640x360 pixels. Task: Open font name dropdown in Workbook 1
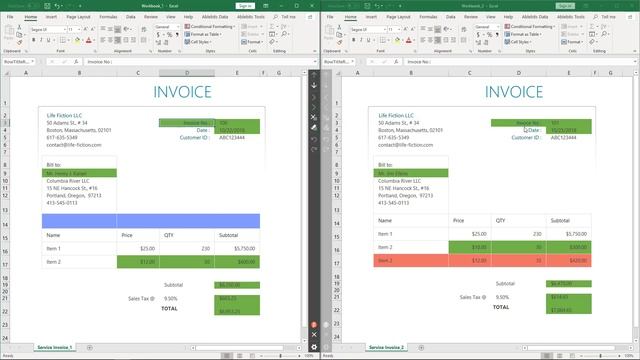[x=64, y=30]
